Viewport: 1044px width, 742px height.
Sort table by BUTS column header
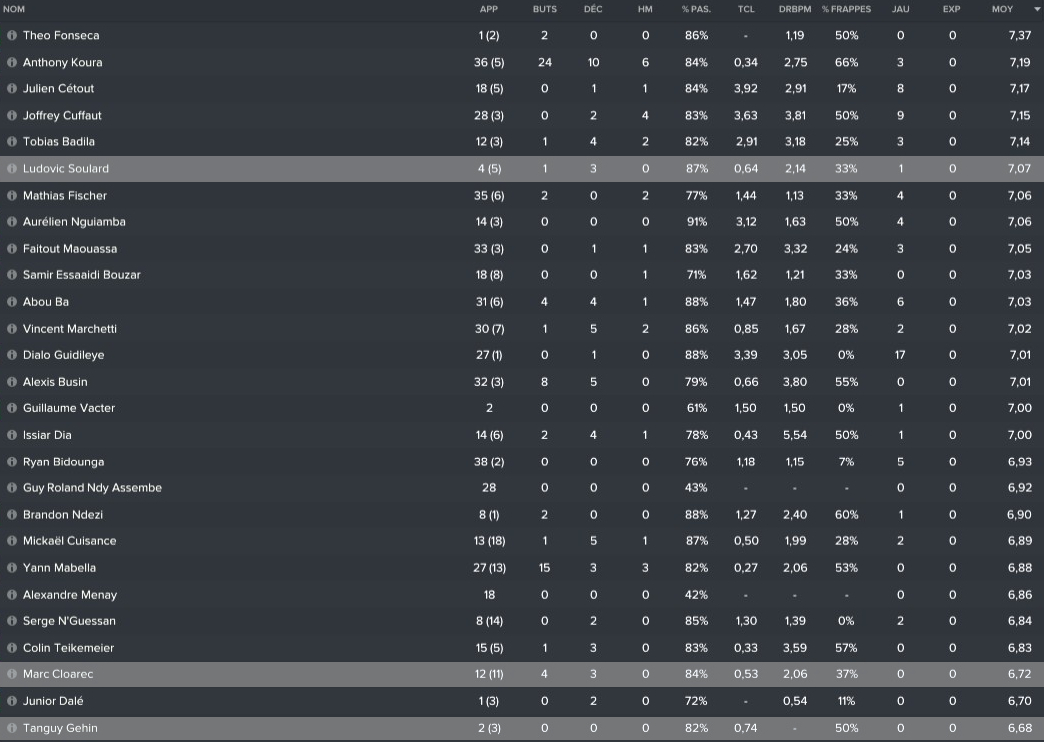point(544,9)
